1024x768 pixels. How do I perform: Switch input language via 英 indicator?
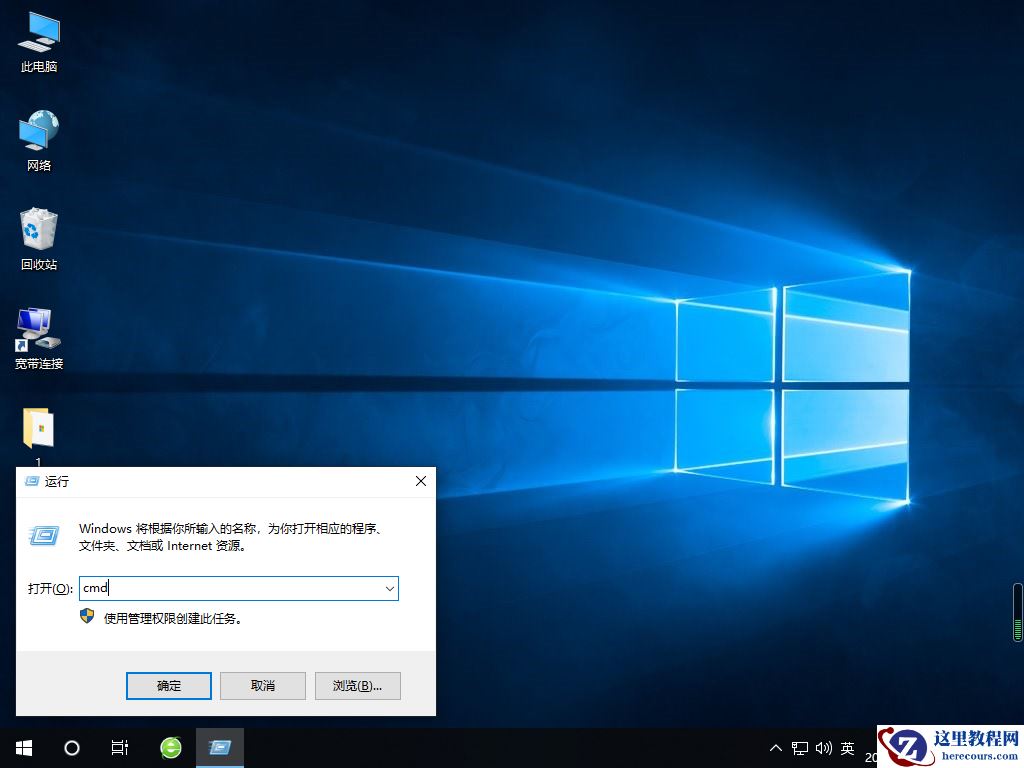(x=846, y=747)
